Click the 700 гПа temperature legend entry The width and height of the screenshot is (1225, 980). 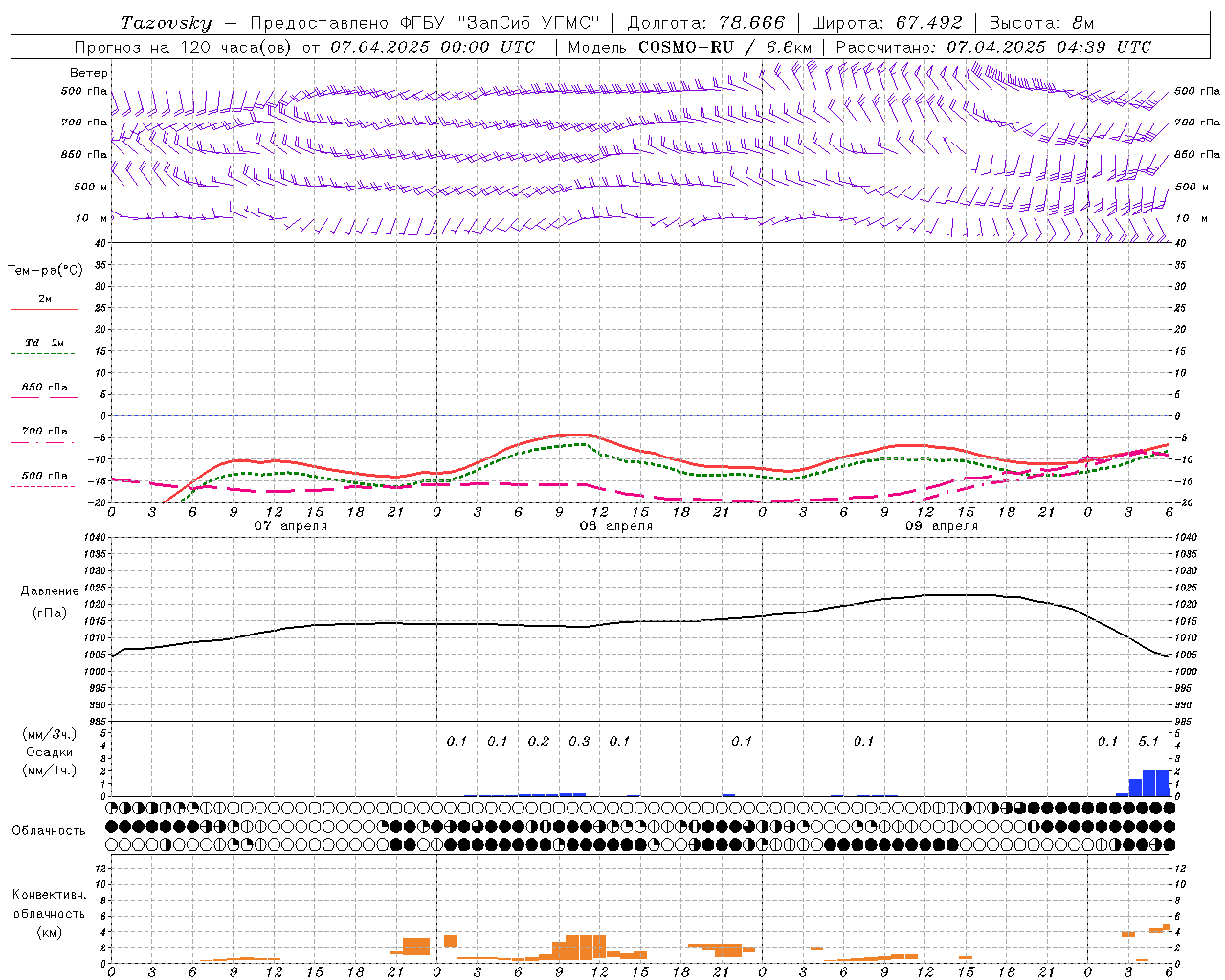(x=45, y=432)
